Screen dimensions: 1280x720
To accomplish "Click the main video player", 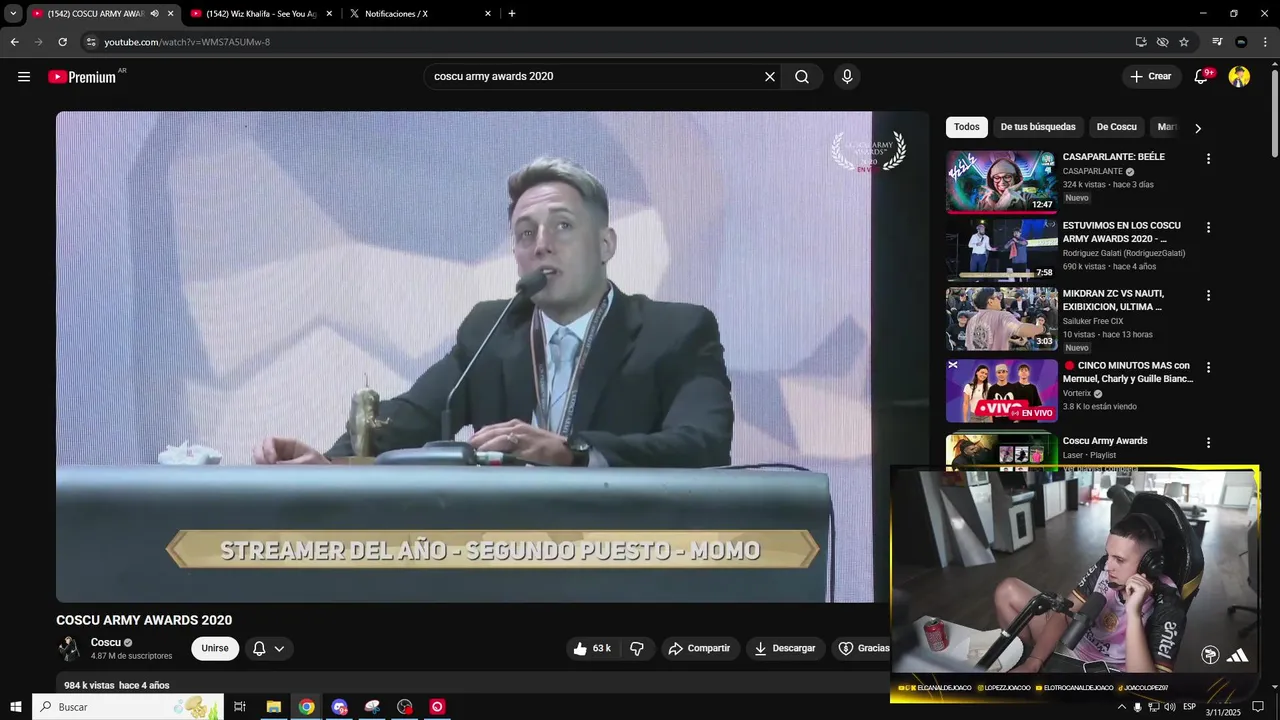I will [x=492, y=356].
